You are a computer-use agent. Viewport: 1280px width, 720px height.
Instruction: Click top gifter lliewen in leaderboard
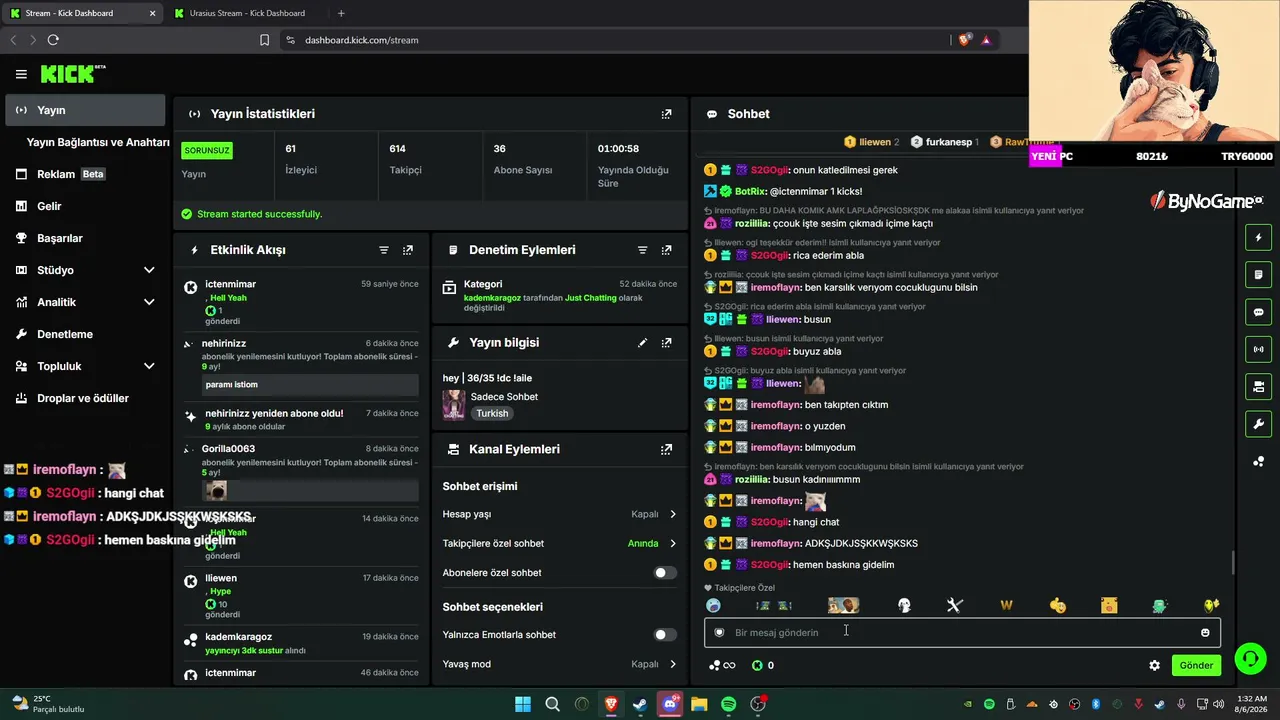click(871, 142)
